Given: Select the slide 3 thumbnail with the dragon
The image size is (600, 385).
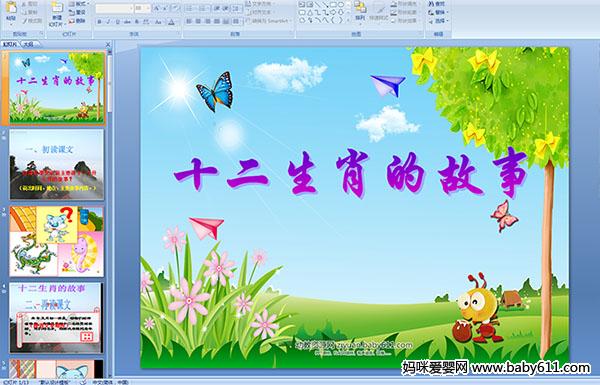Looking at the screenshot, I should point(56,241).
